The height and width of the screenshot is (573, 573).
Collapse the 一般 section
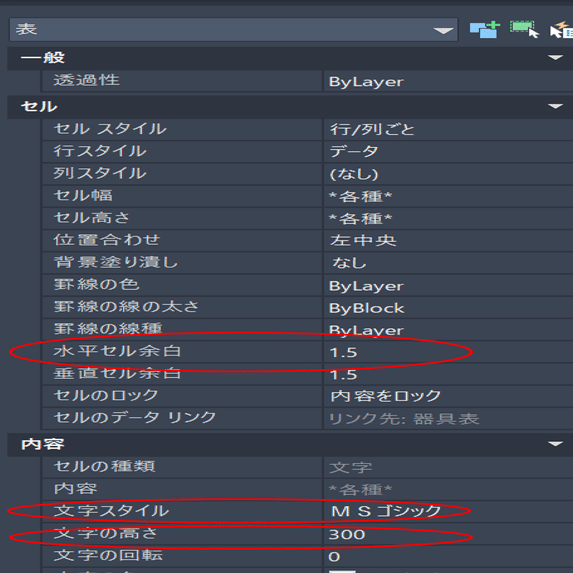(555, 57)
